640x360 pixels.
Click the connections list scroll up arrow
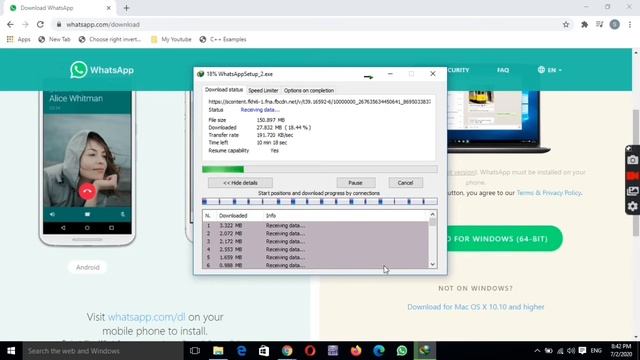coord(432,215)
